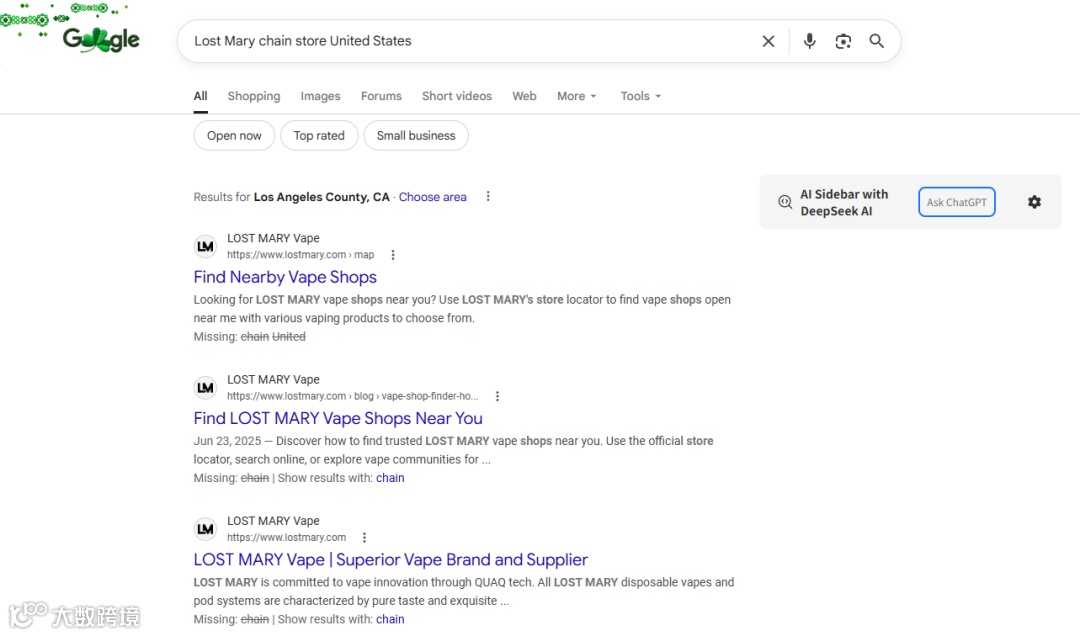1080x636 pixels.
Task: Open the Short videos tab
Action: pyautogui.click(x=457, y=96)
